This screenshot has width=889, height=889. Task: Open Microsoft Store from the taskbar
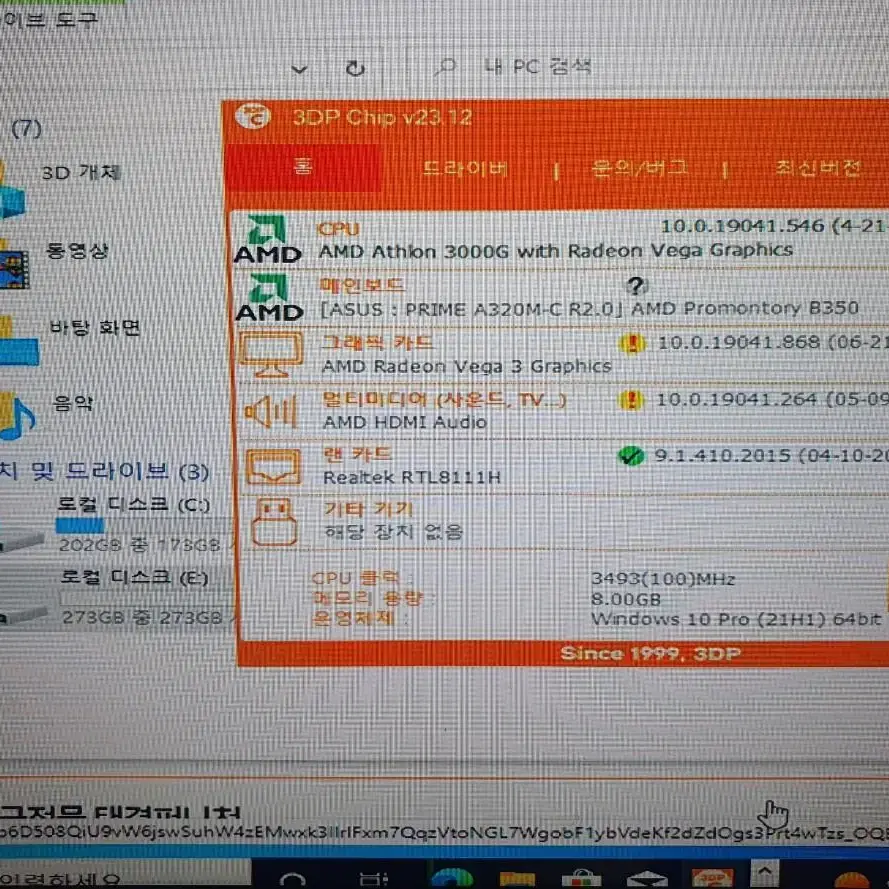coord(581,878)
